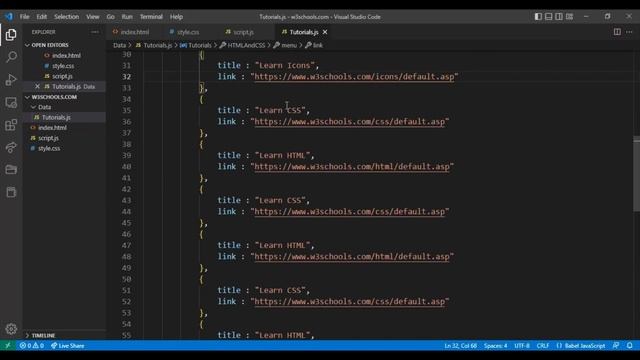The width and height of the screenshot is (640, 360).
Task: Open the Help menu
Action: click(x=176, y=17)
